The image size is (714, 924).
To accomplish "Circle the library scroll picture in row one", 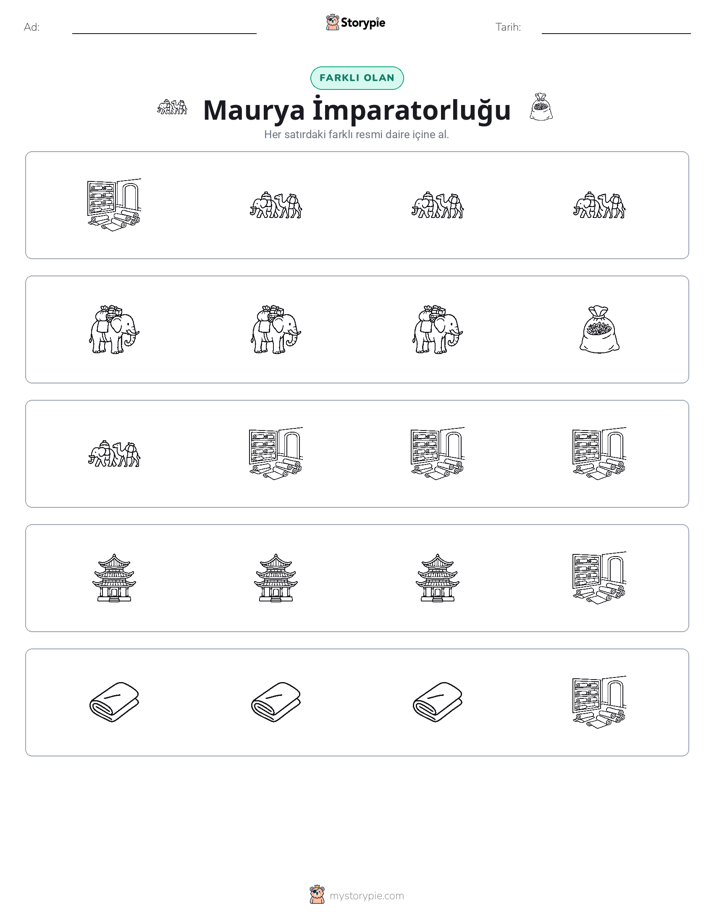I will 114,204.
